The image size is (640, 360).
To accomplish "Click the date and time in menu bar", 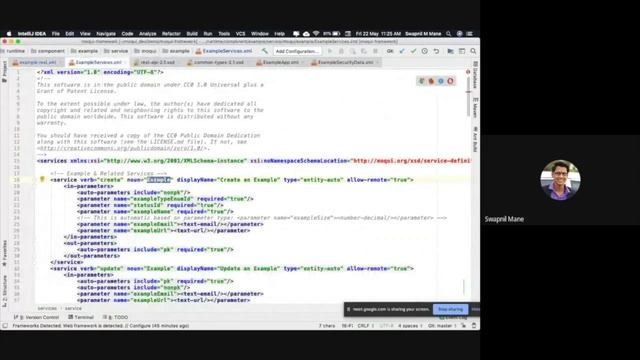I will [x=378, y=34].
